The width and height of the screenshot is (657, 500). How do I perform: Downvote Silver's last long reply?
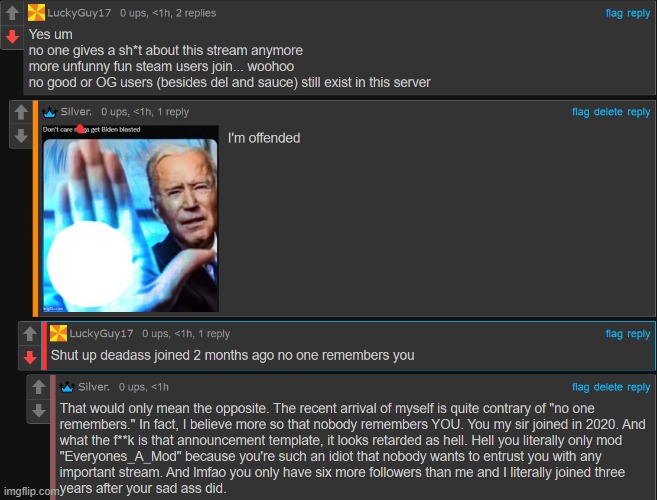point(39,411)
